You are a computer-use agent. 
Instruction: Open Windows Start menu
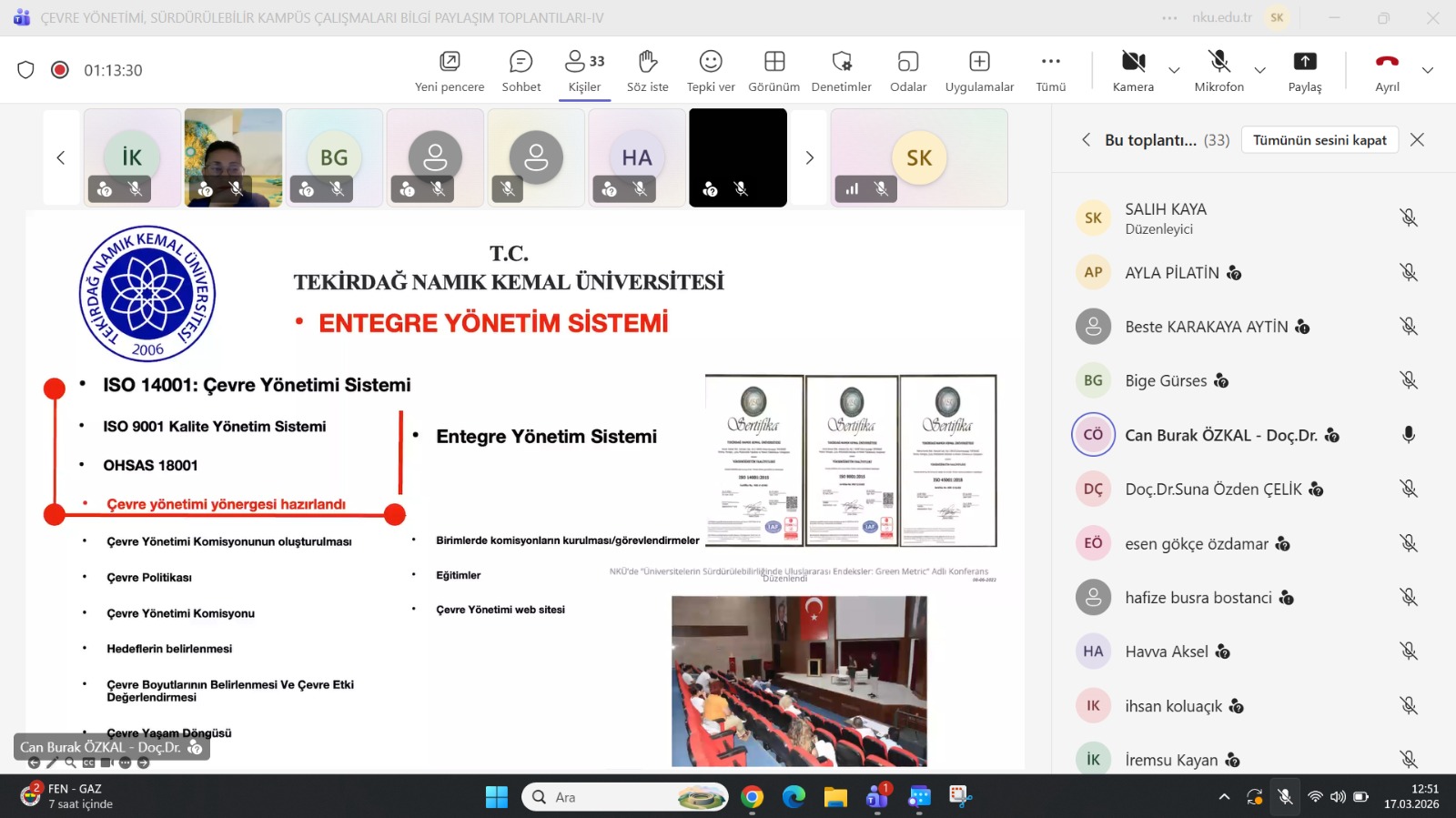point(497,797)
